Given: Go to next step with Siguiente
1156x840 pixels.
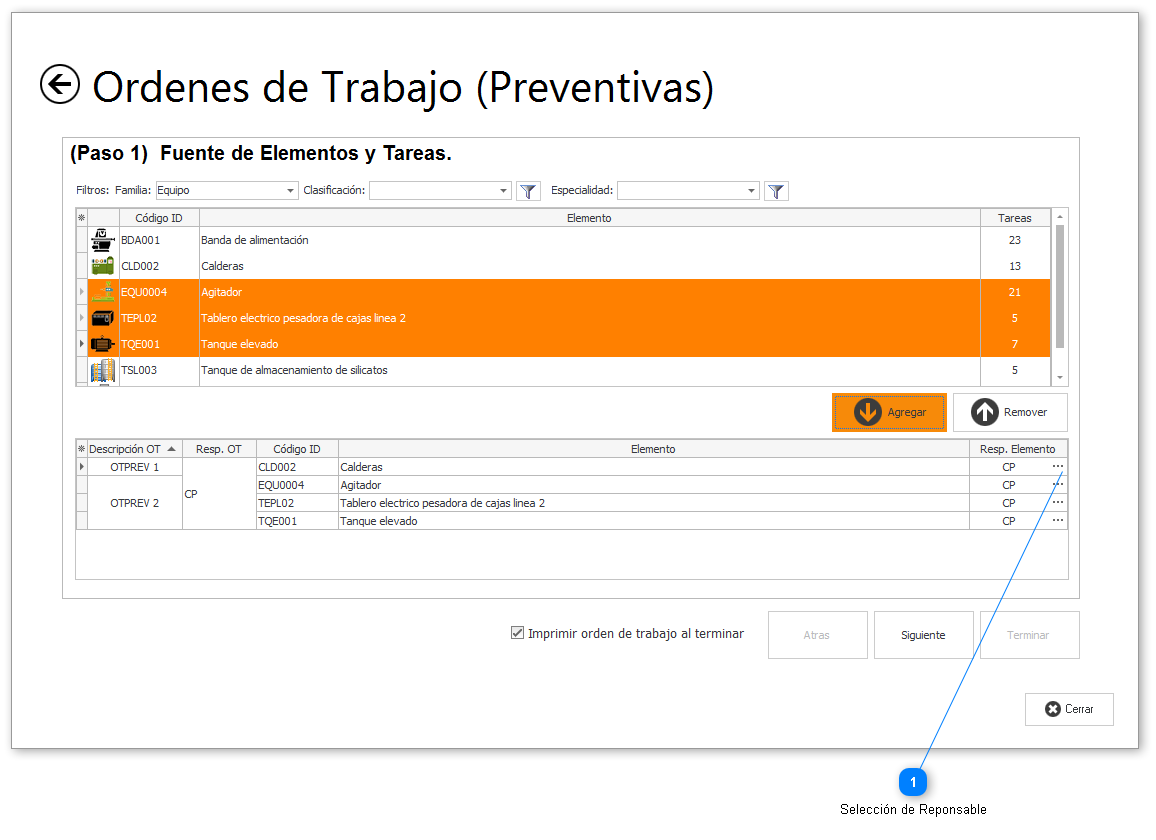Looking at the screenshot, I should click(923, 635).
